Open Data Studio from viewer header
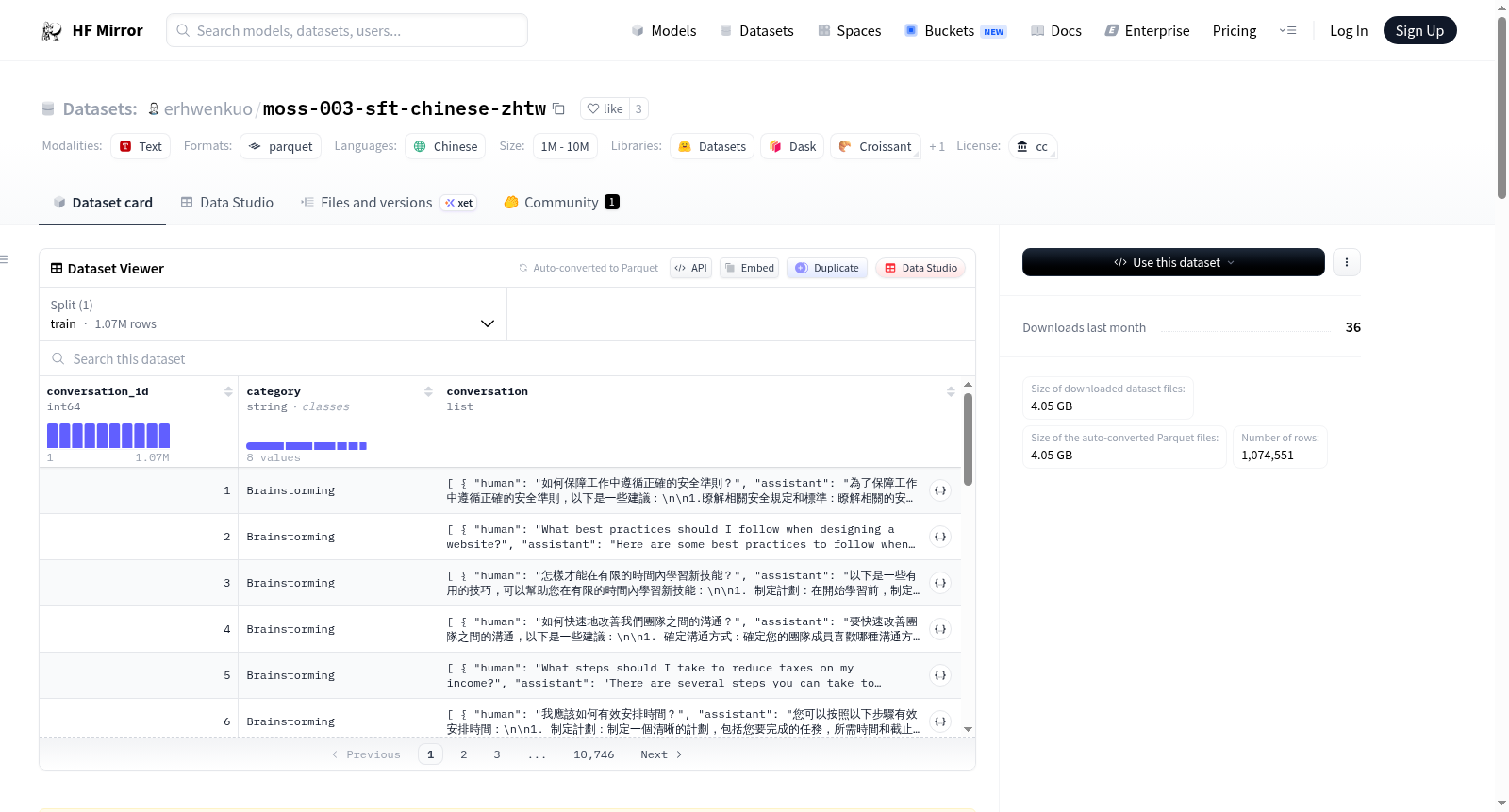The image size is (1509, 812). [x=920, y=268]
